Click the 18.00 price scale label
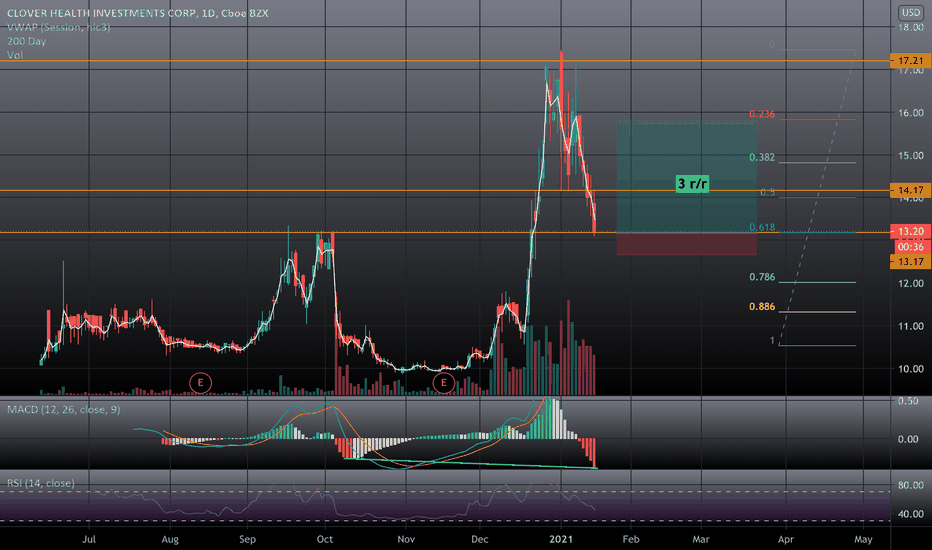This screenshot has height=550, width=932. coord(911,27)
